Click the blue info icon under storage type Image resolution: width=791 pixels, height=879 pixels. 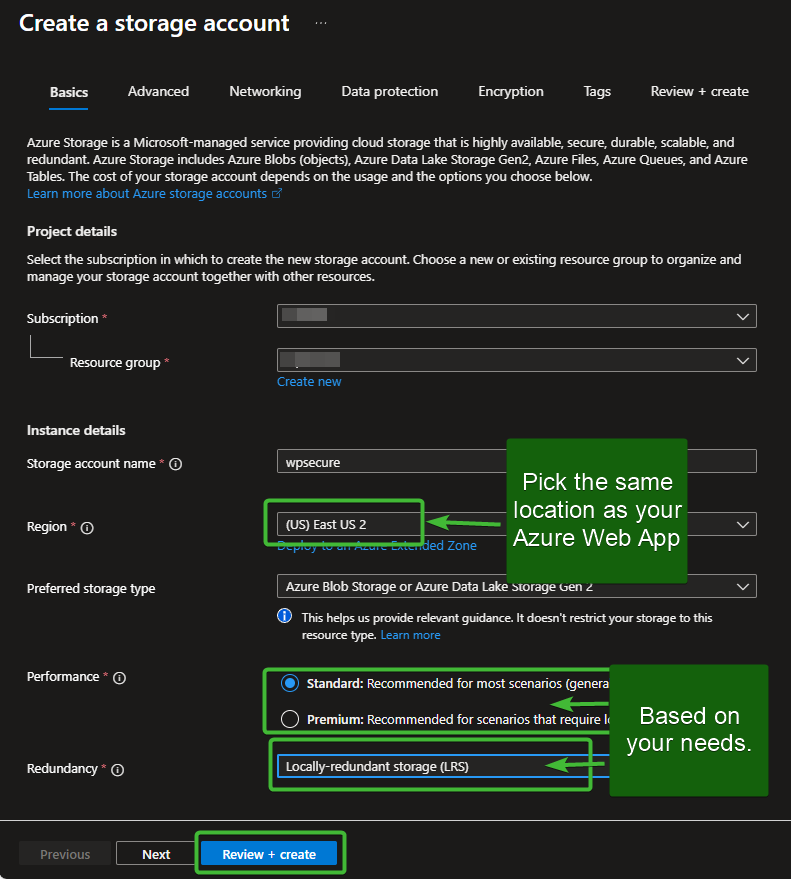285,617
